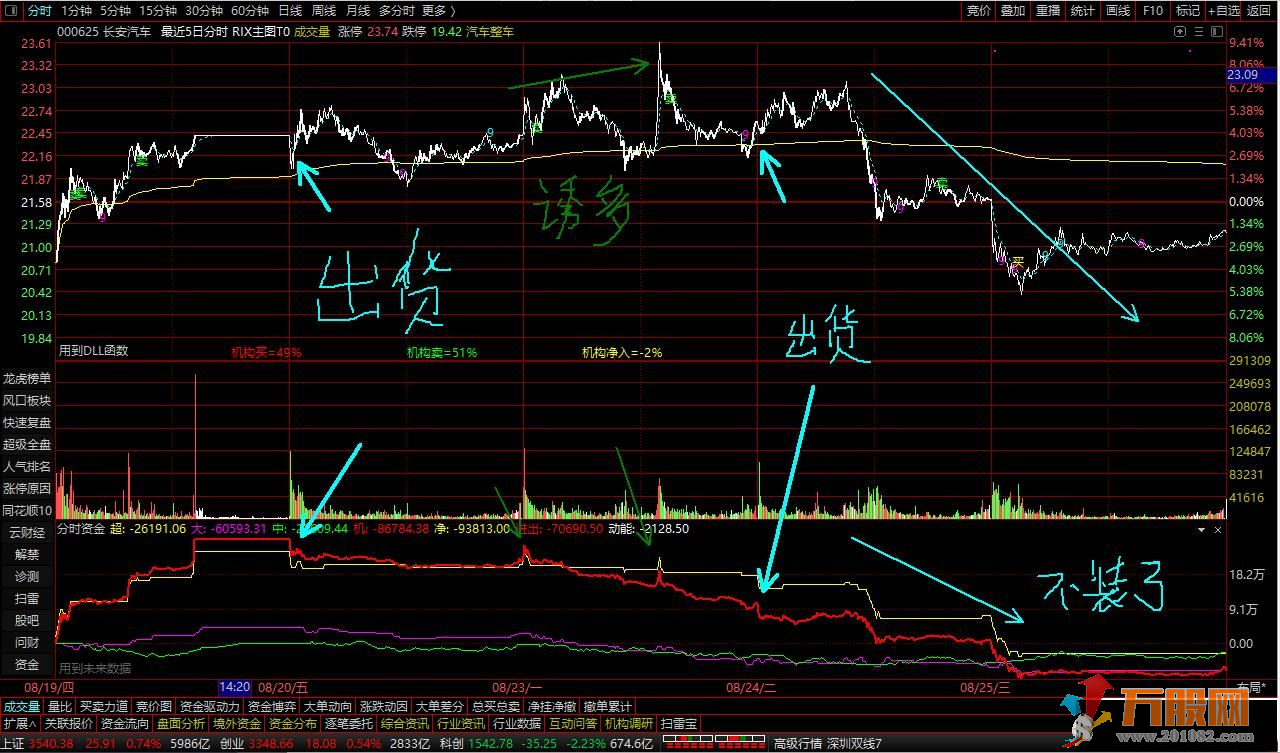This screenshot has width=1280, height=753.
Task: Open 人气排名 in the side panel
Action: 27,467
